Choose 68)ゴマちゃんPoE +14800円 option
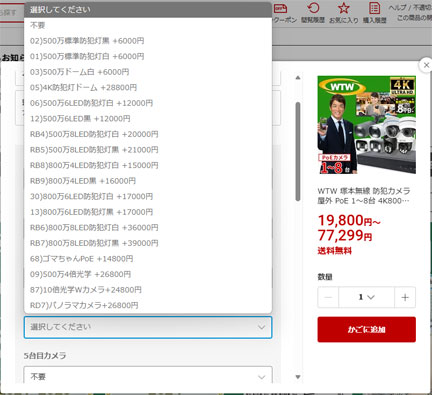 coord(148,259)
